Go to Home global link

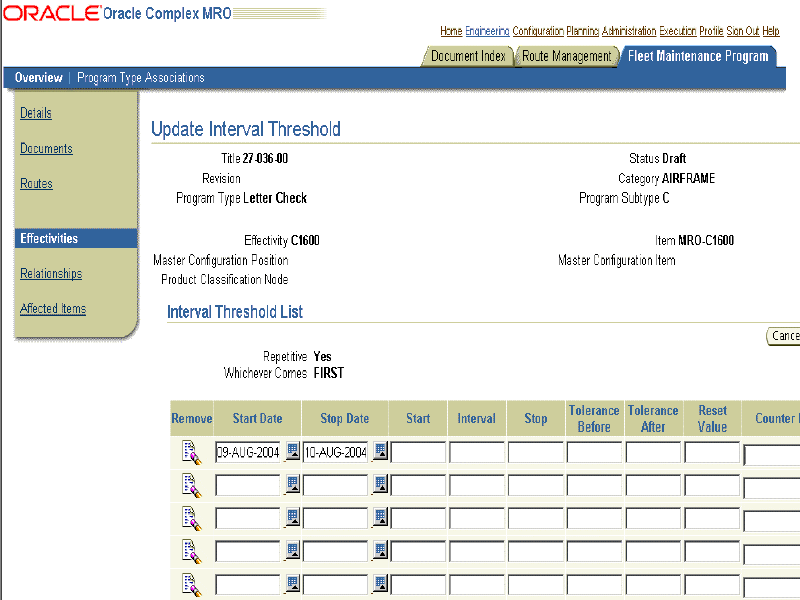[451, 31]
